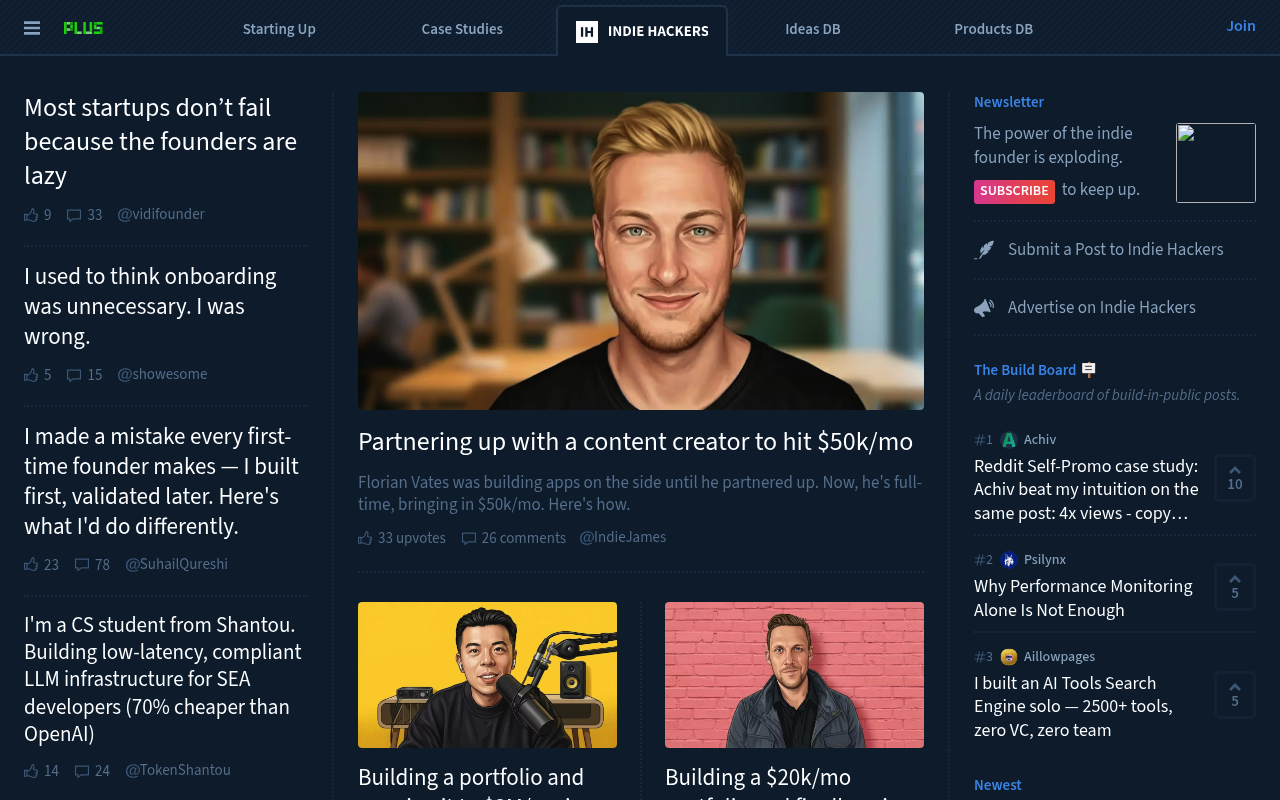The height and width of the screenshot is (800, 1280).
Task: Click the Psilynx product avatar
Action: pos(1009,560)
